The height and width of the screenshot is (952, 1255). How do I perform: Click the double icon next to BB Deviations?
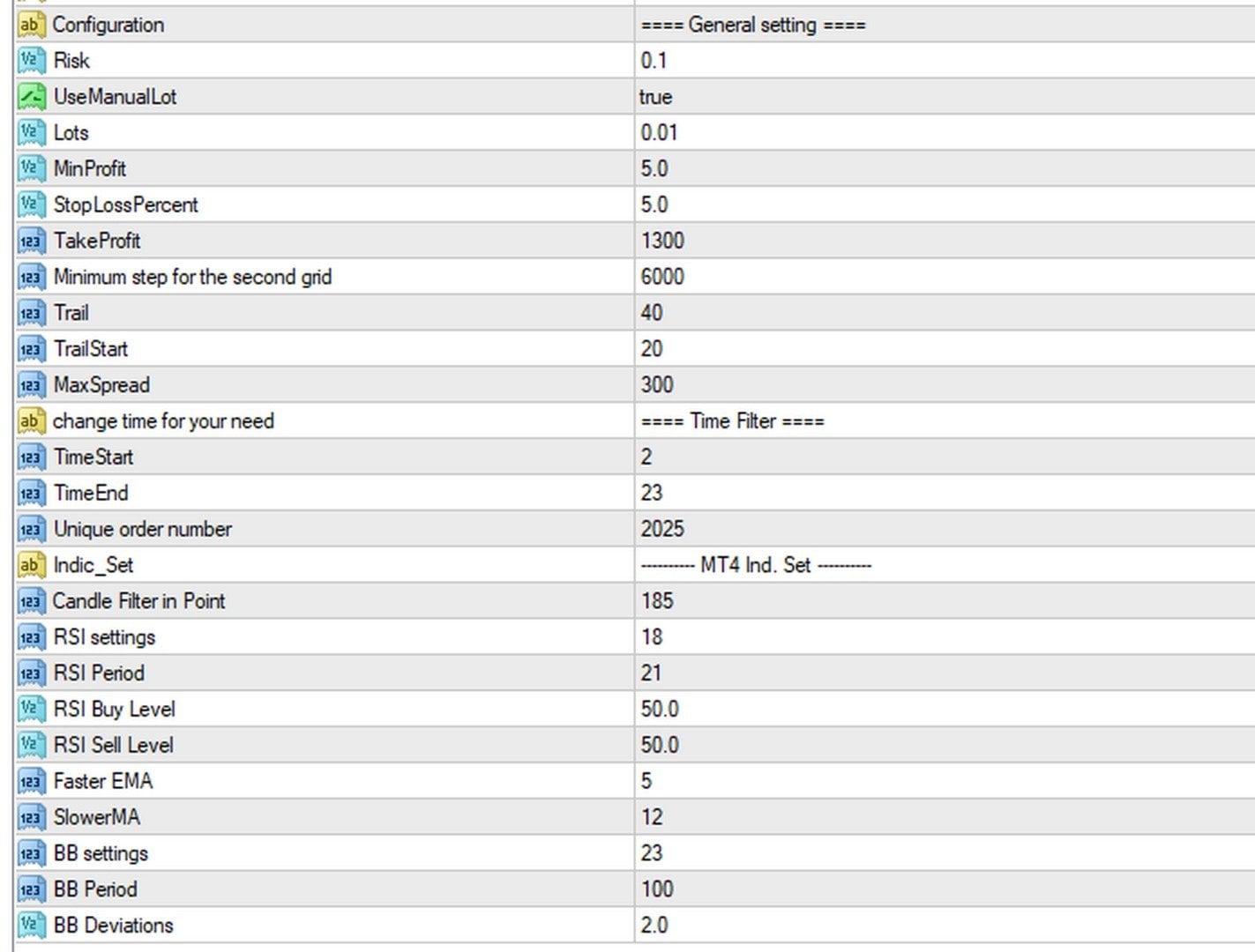click(x=30, y=926)
